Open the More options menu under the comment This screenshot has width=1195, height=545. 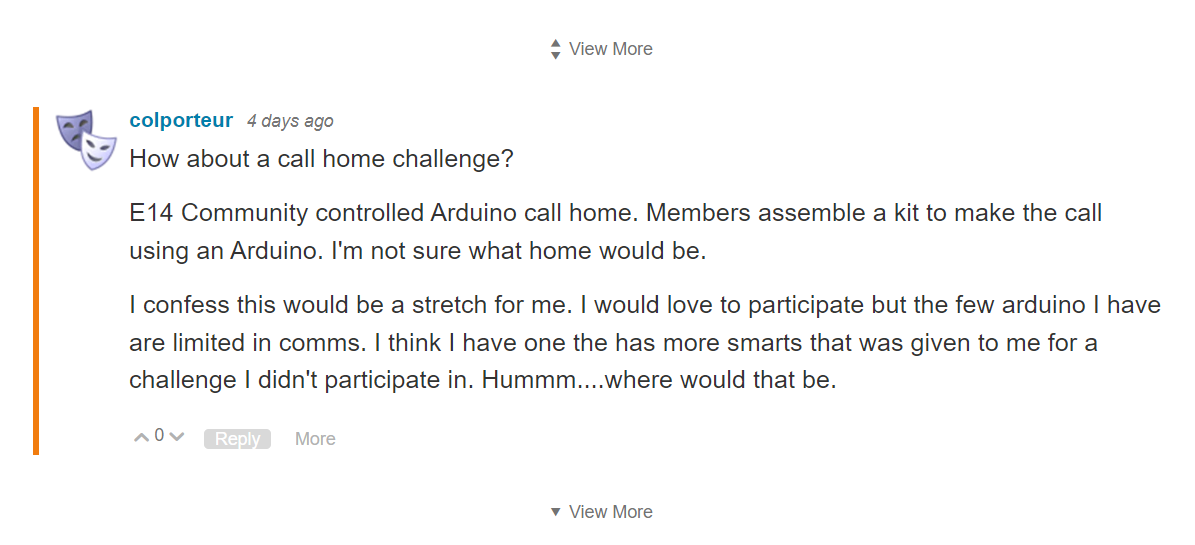315,439
